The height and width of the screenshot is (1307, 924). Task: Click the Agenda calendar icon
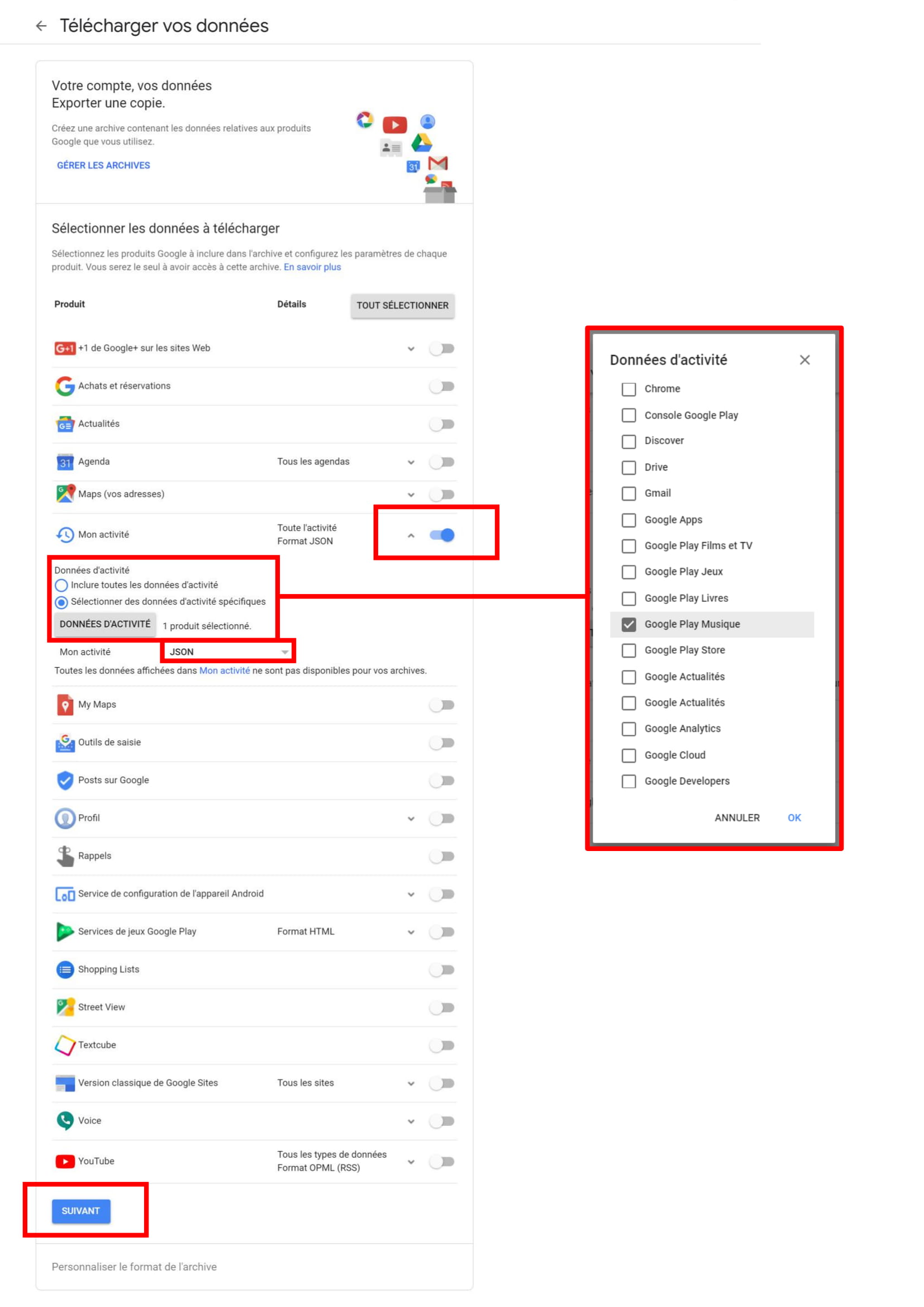[x=65, y=462]
